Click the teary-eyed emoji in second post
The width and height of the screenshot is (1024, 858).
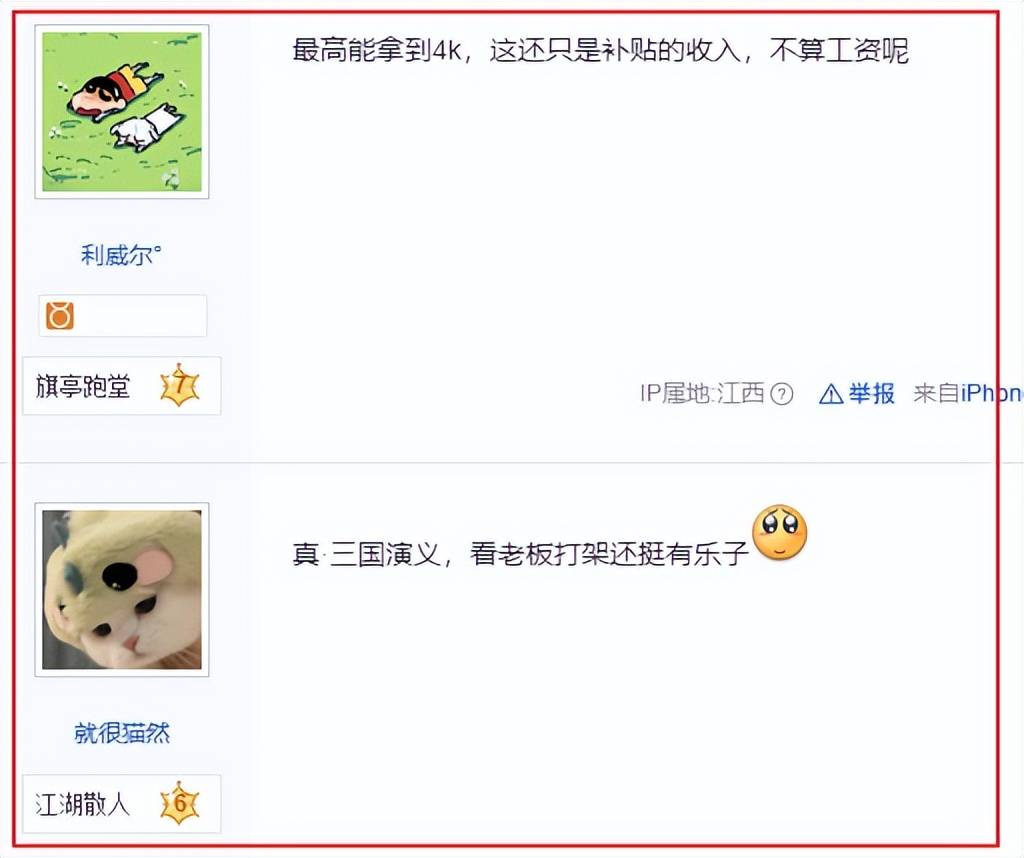click(x=780, y=532)
